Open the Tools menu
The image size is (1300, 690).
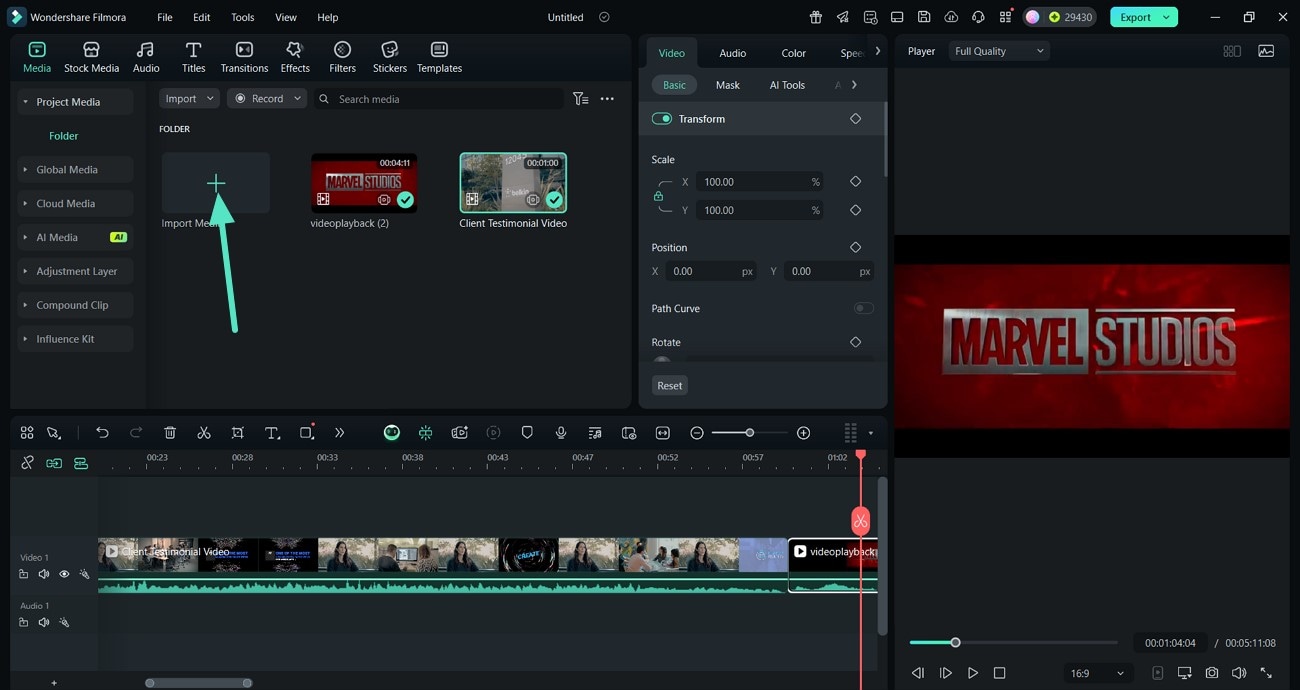[243, 17]
